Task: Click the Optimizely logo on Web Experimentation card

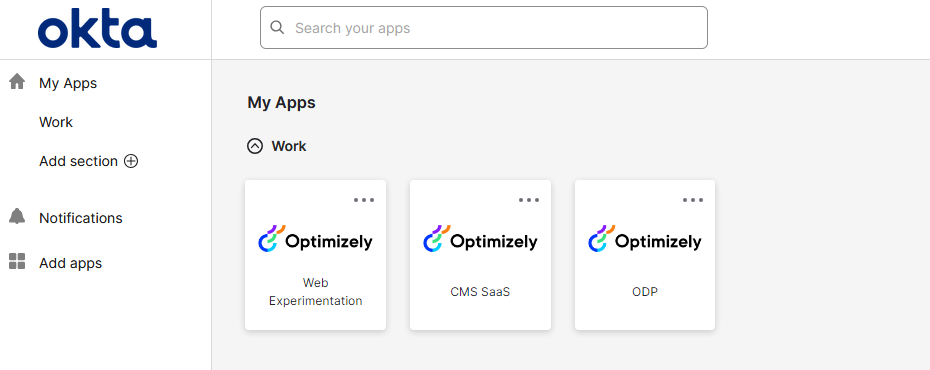Action: click(x=316, y=239)
